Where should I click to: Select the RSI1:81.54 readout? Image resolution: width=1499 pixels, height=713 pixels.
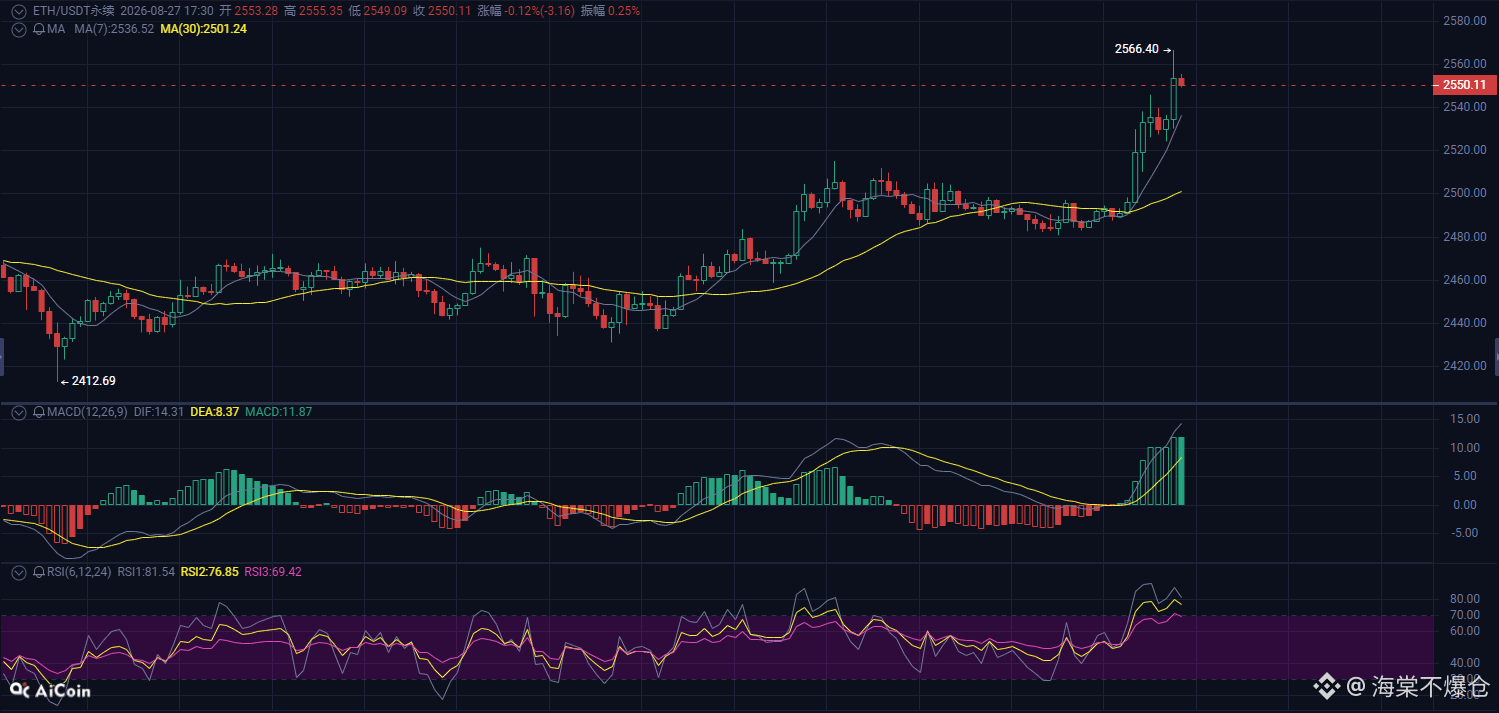point(146,573)
